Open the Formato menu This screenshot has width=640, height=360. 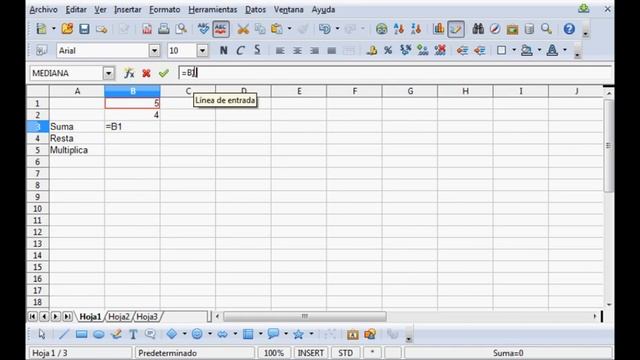(164, 9)
